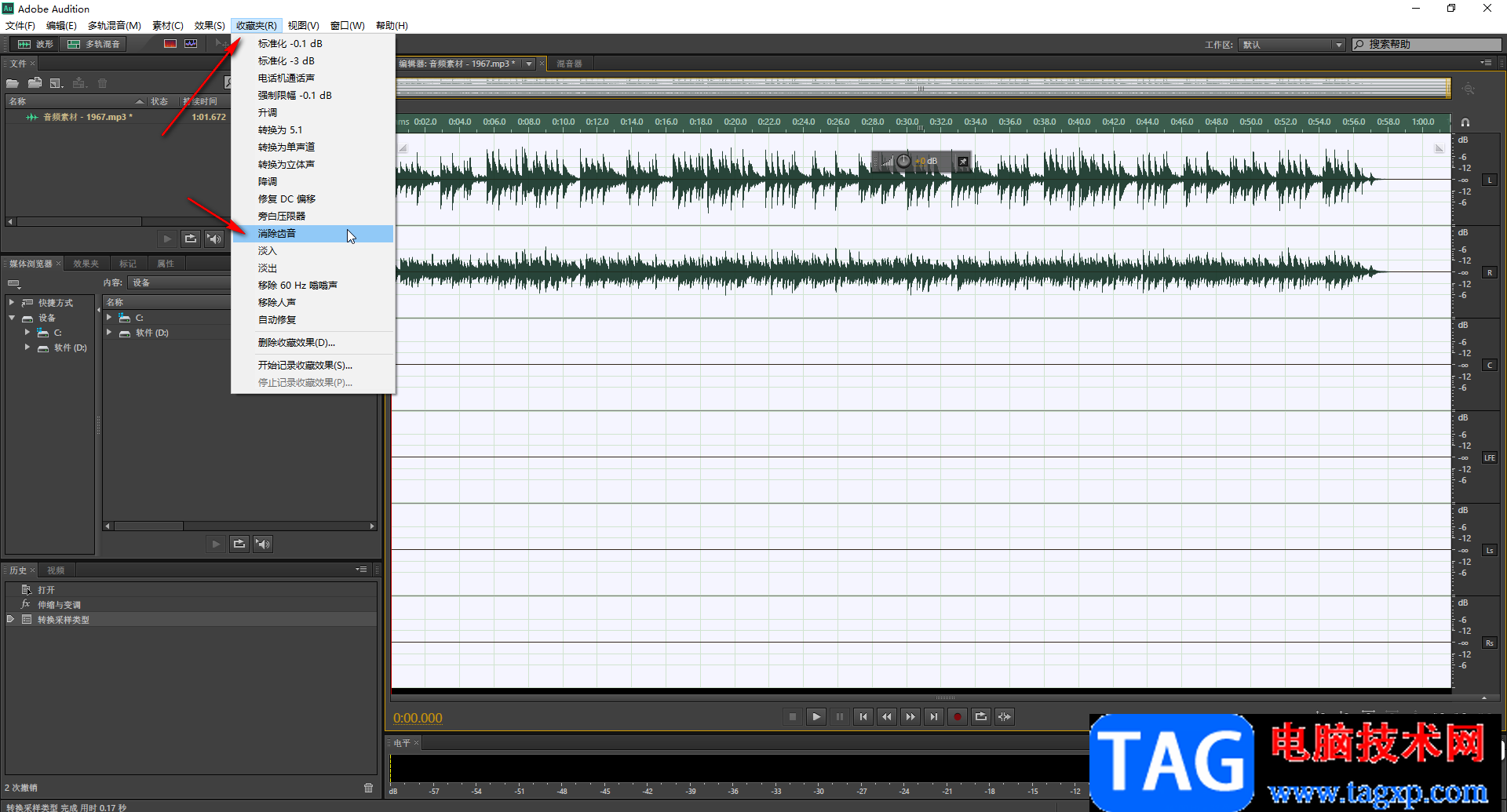
Task: Switch to the Effects Rack tab
Action: pyautogui.click(x=86, y=264)
